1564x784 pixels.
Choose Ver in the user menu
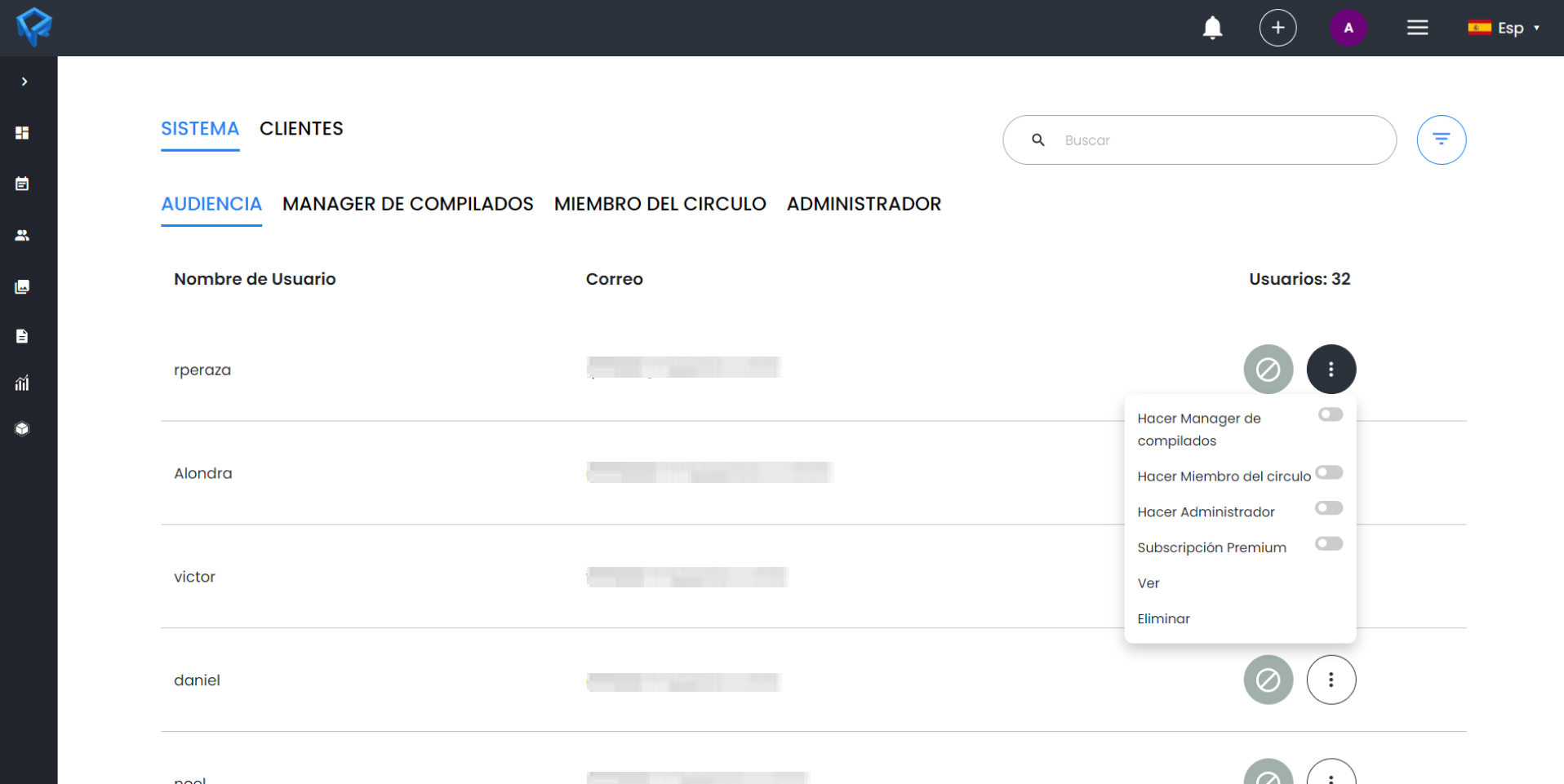coord(1148,583)
